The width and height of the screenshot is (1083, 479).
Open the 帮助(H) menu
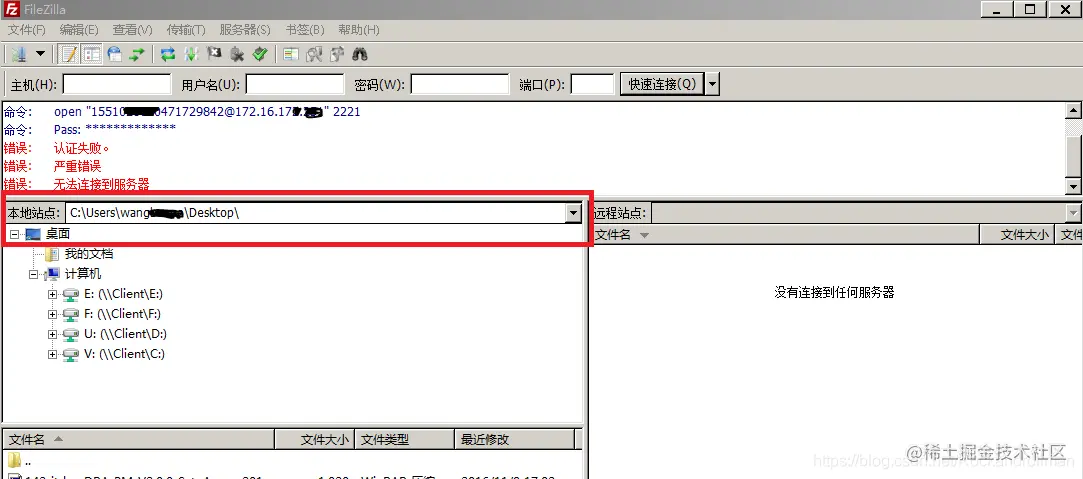359,30
